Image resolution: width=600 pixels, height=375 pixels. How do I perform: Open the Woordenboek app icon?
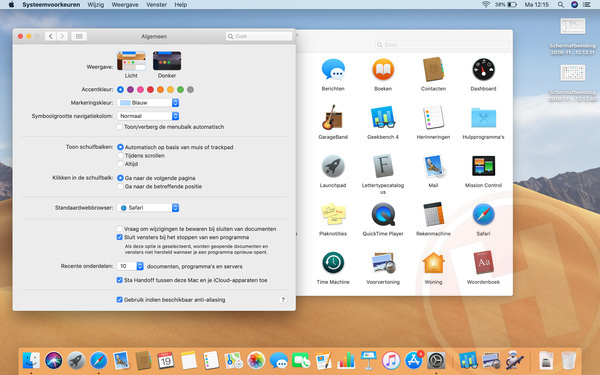tap(483, 263)
